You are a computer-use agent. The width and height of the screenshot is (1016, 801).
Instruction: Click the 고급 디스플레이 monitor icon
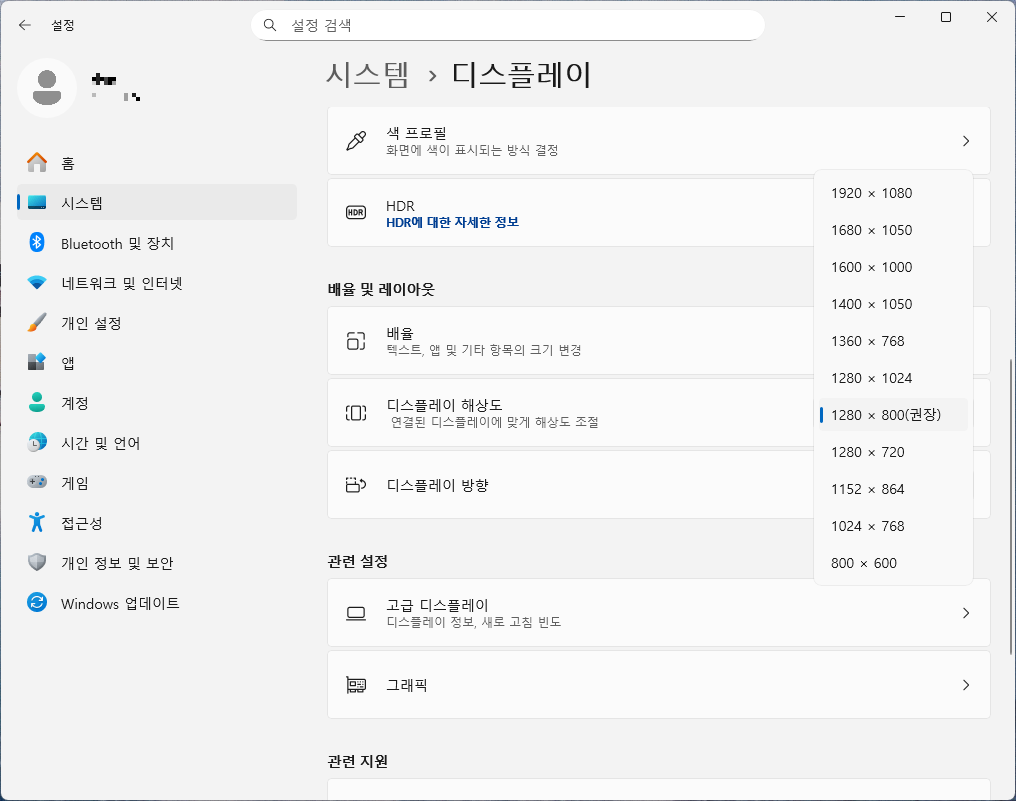pyautogui.click(x=356, y=613)
